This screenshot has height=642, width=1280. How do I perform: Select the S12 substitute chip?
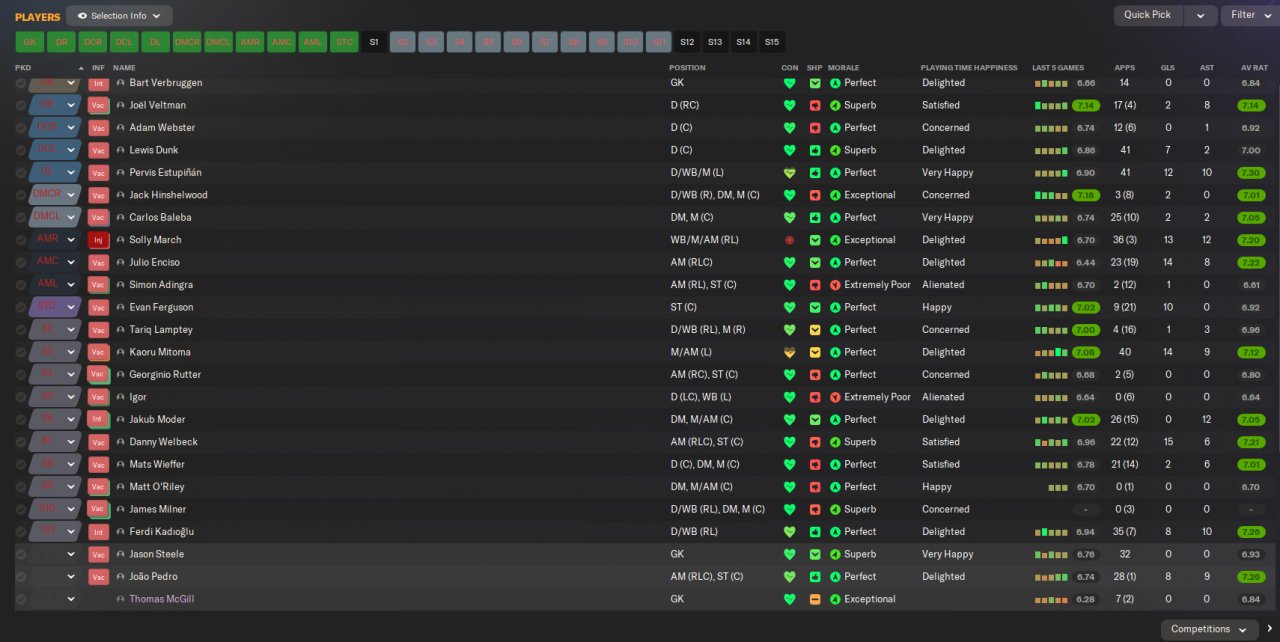coord(687,42)
